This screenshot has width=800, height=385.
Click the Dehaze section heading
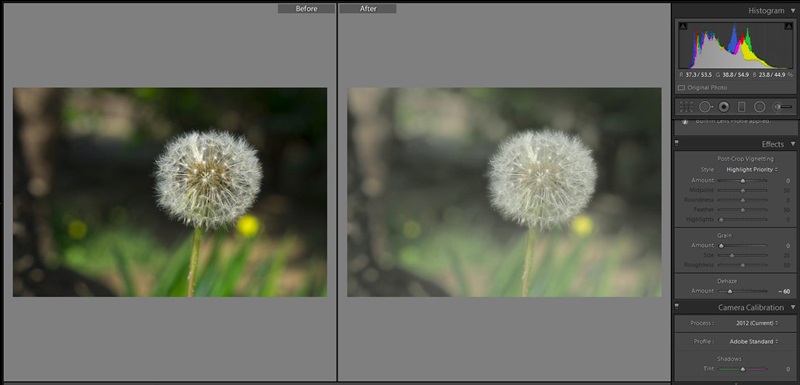pyautogui.click(x=728, y=281)
